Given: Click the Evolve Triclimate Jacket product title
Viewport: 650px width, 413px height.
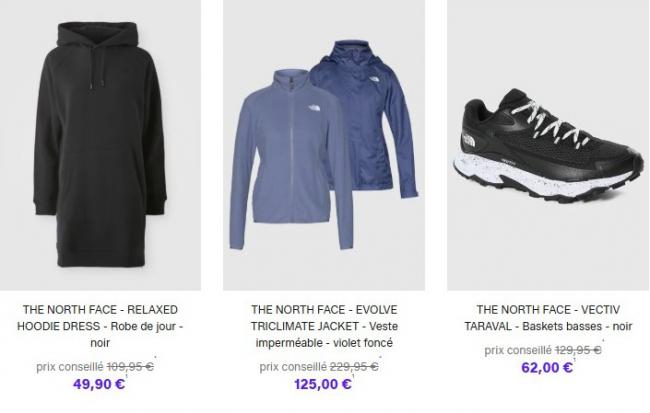Looking at the screenshot, I should (x=324, y=326).
